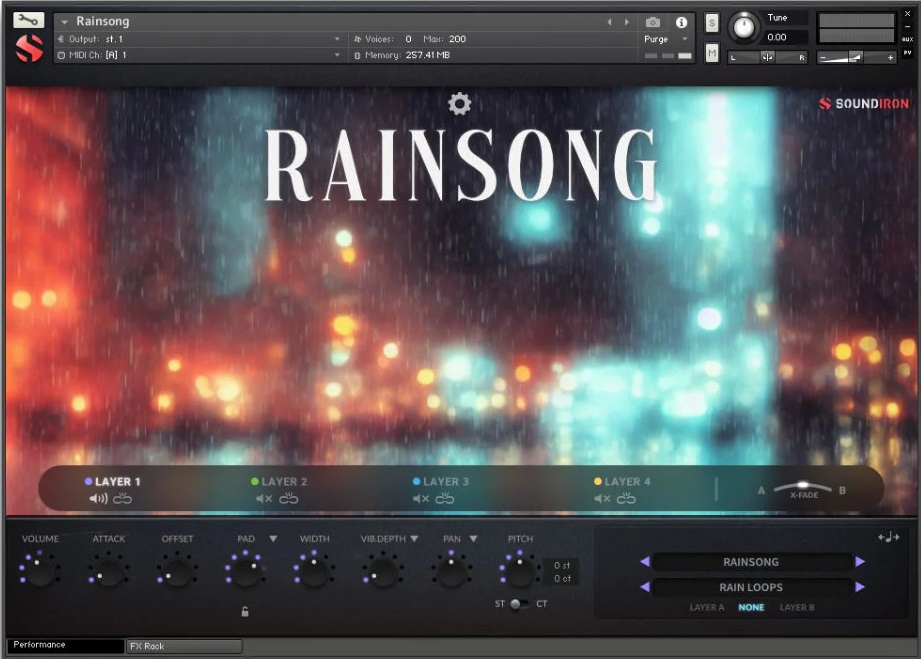The width and height of the screenshot is (921, 659).
Task: Open the Output st.1 dropdown
Action: pyautogui.click(x=199, y=39)
